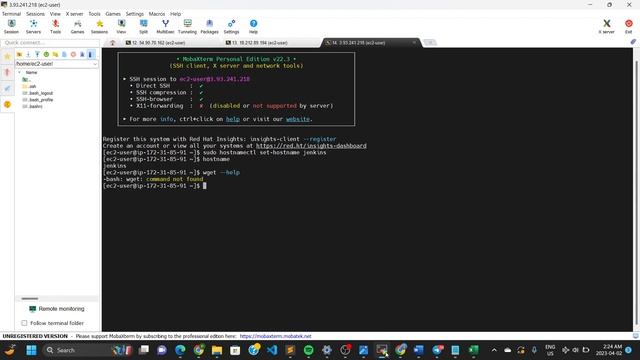Click the red delete icon in file browser

[73, 54]
